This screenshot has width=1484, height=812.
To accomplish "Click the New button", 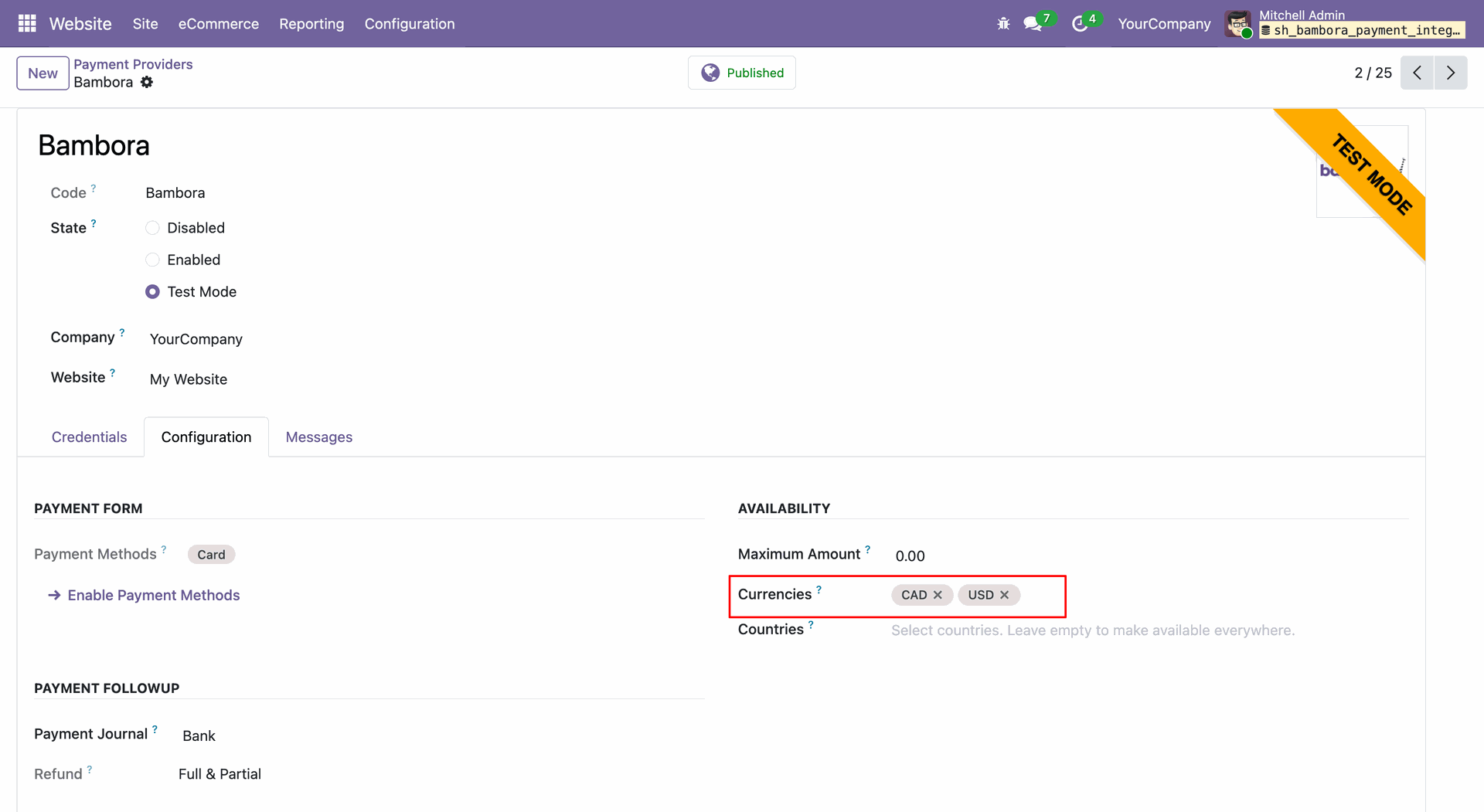I will click(43, 73).
